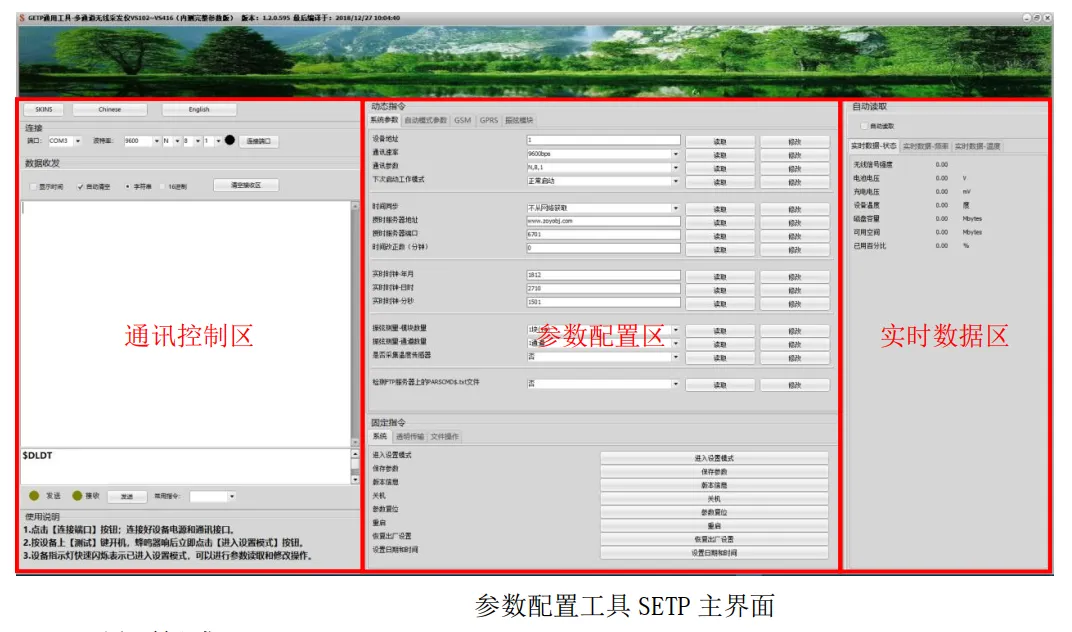Uncheck the 自动清空 checkbox
This screenshot has width=1072, height=632.
[x=80, y=185]
